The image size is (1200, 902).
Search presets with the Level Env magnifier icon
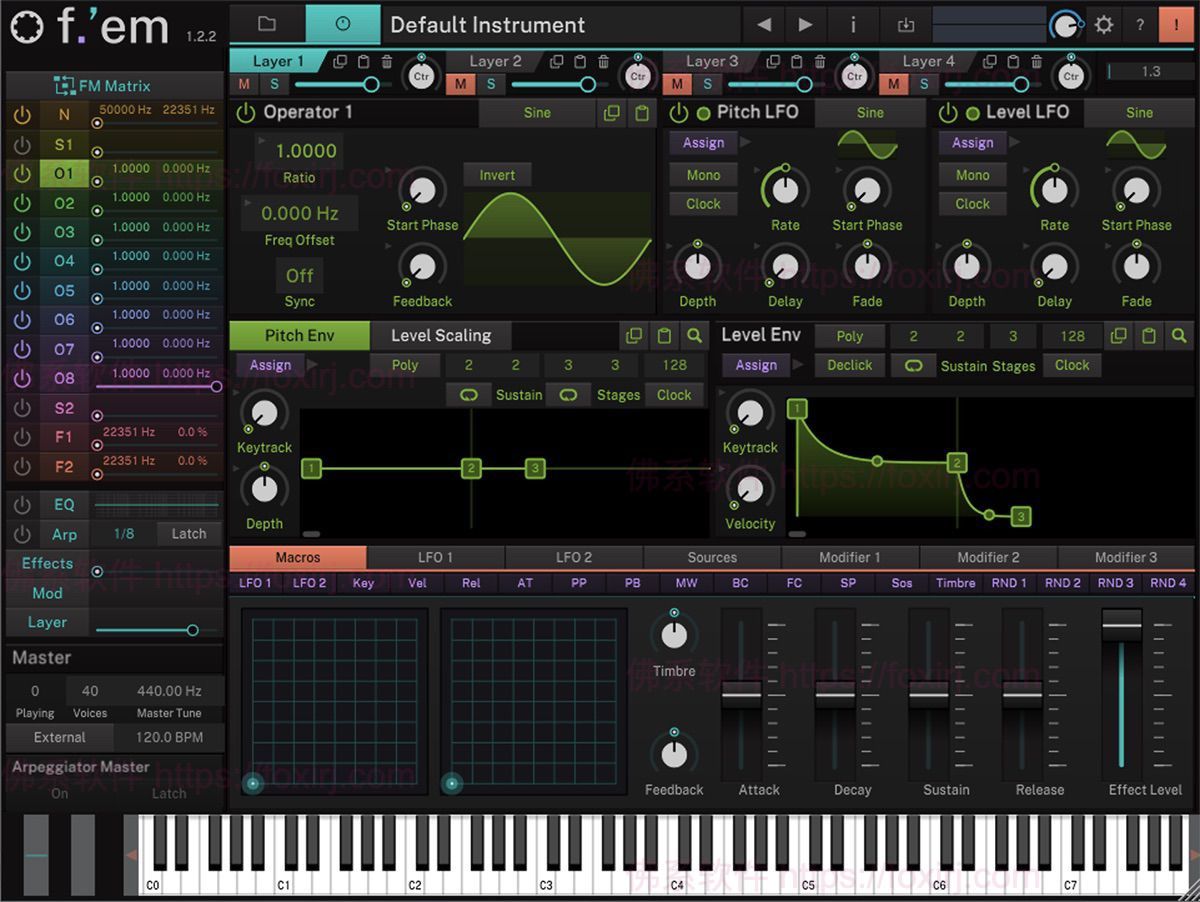coord(1177,335)
